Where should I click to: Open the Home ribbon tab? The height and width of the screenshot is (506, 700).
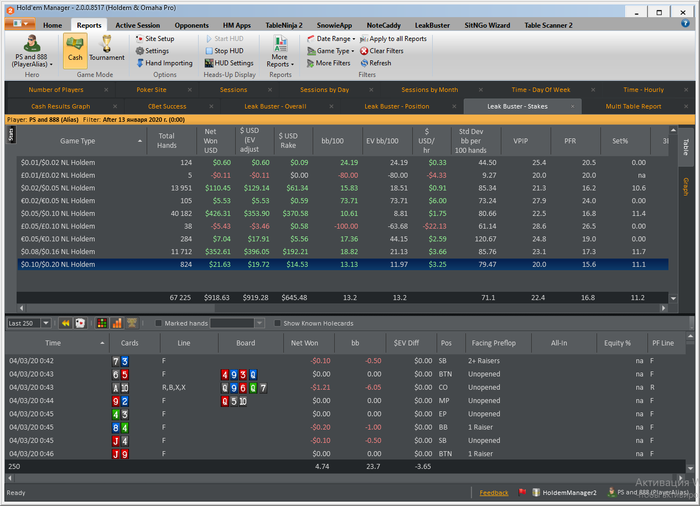click(53, 25)
